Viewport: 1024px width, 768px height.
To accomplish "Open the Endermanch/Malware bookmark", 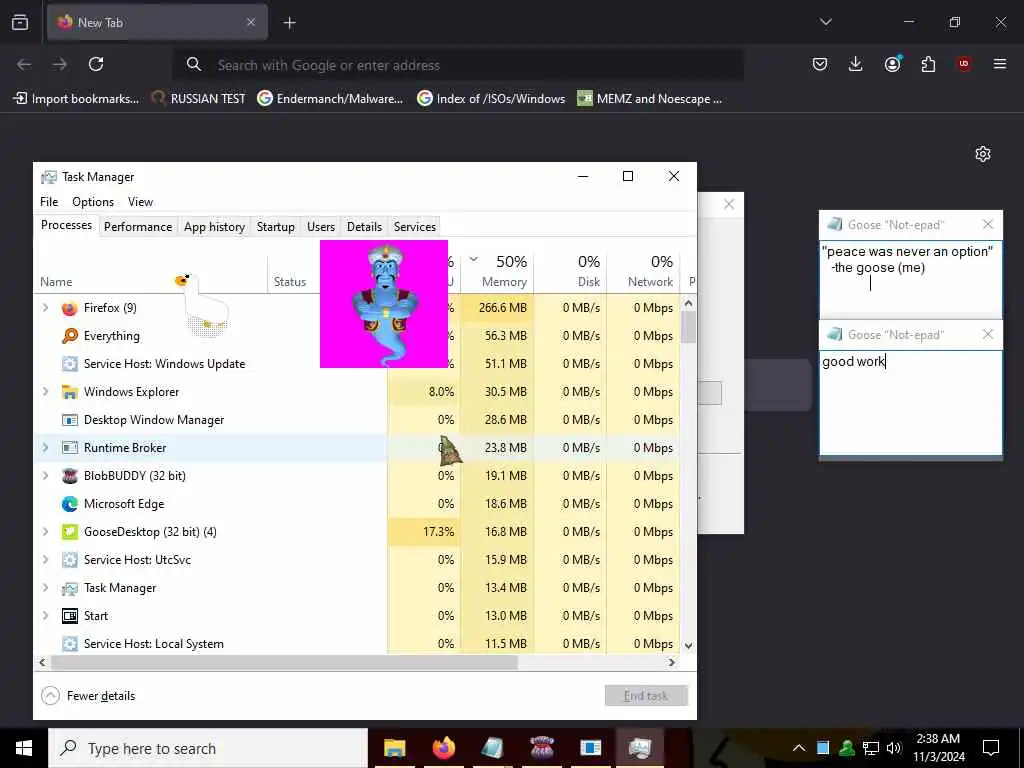I will (x=330, y=99).
